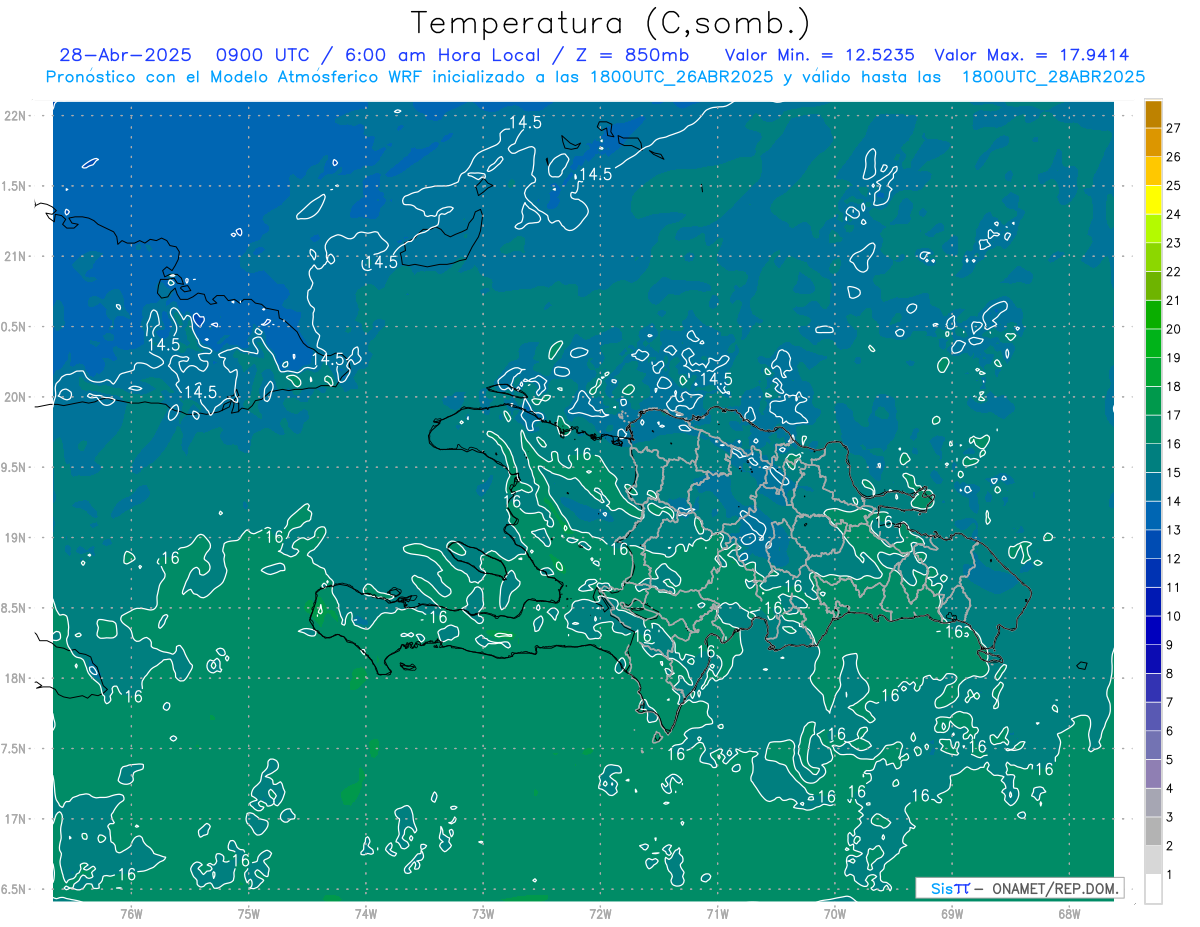1200x927 pixels.
Task: Click legend number '27' on color scale
Action: pyautogui.click(x=1174, y=128)
